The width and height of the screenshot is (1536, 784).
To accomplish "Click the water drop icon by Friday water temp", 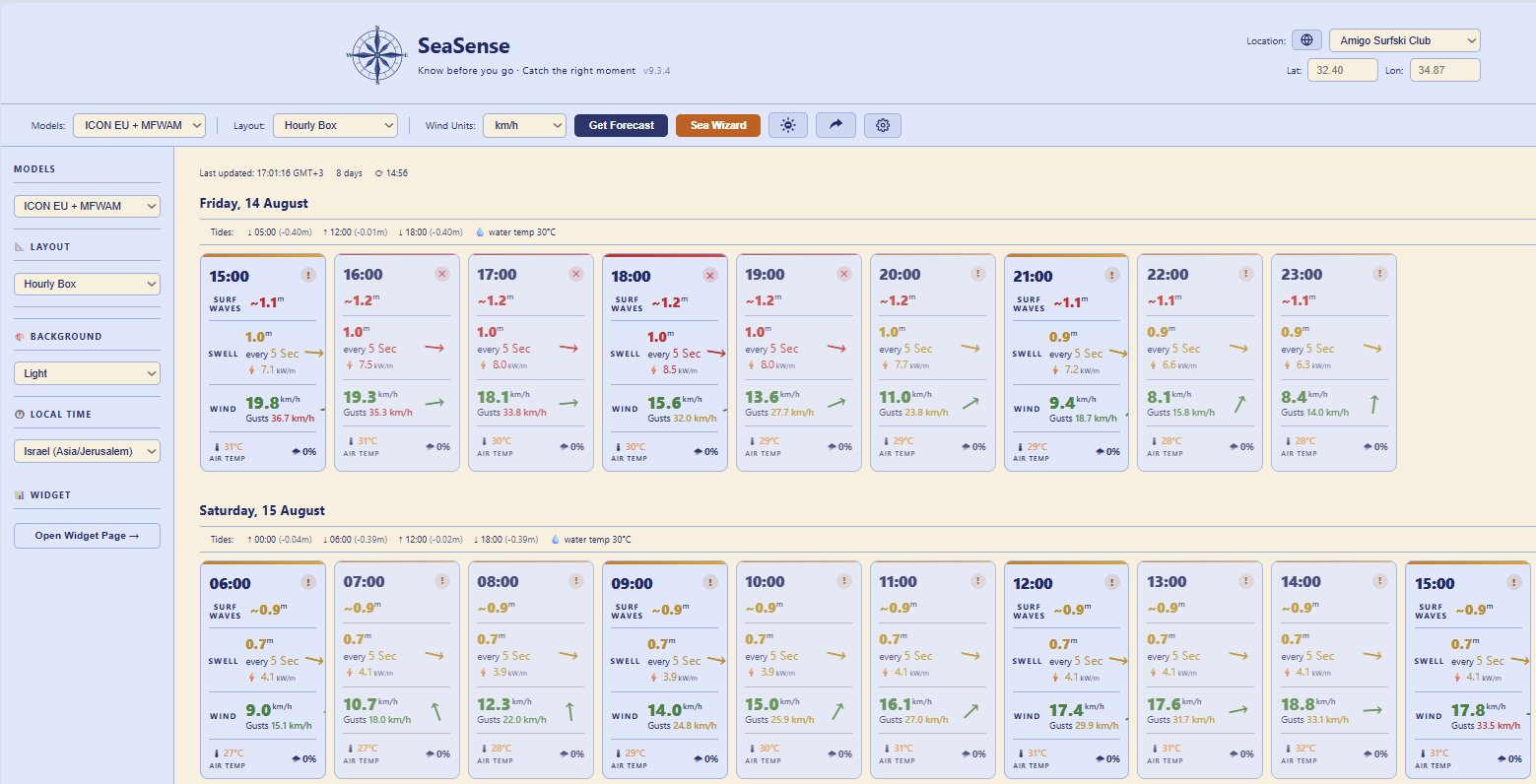I will pos(481,232).
